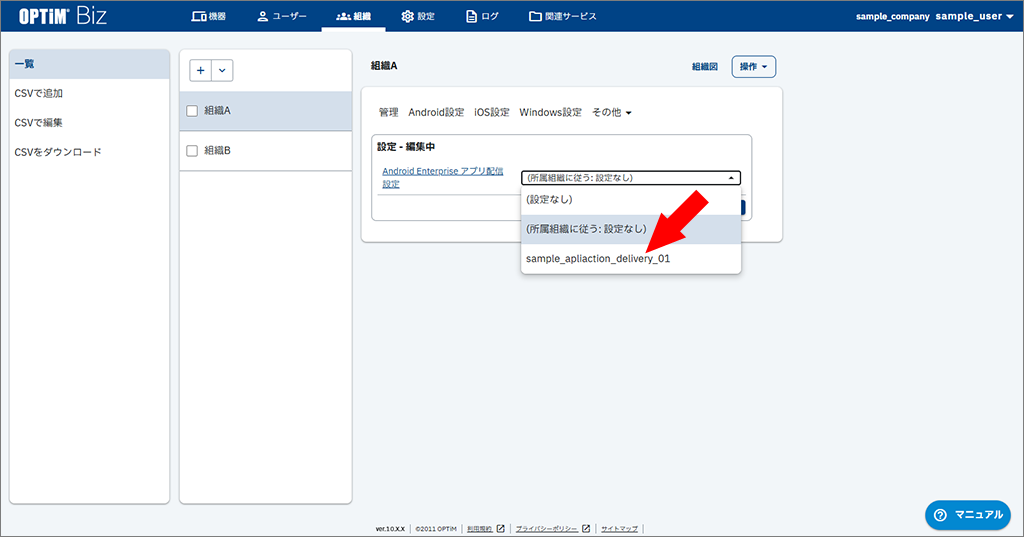Click the plus add organization button

(201, 70)
